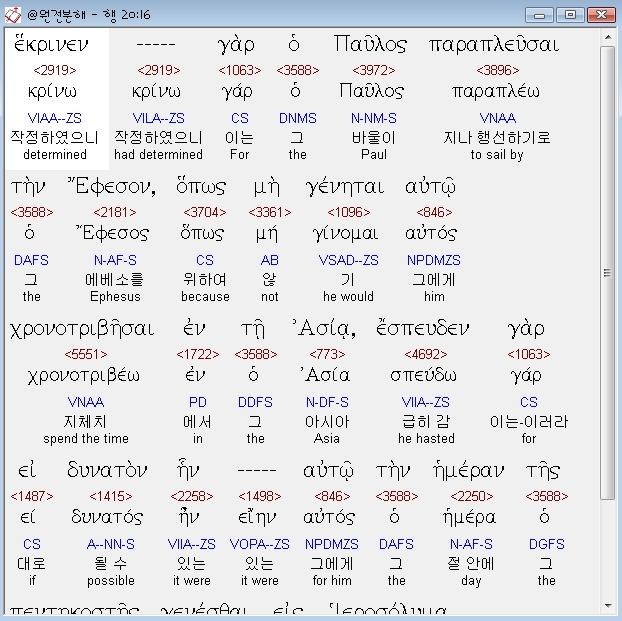Click the Korean gloss 위하여

click(205, 280)
